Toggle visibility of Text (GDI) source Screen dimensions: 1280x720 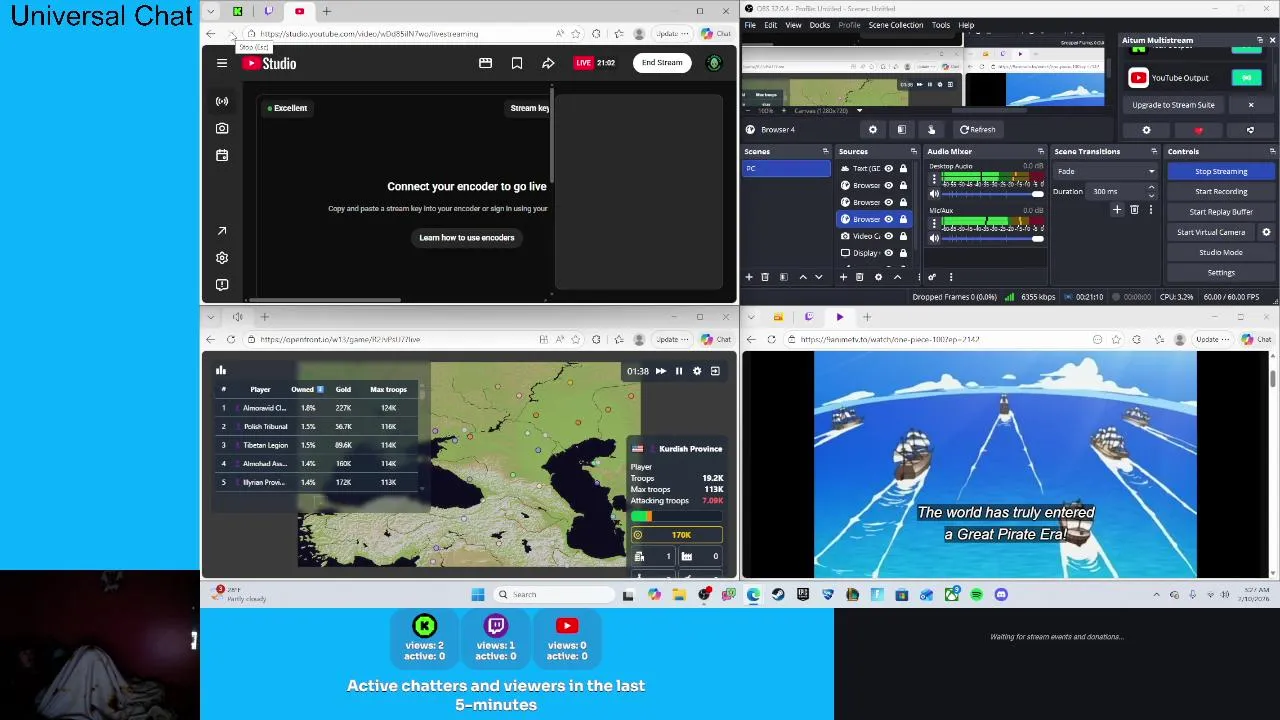pos(888,169)
